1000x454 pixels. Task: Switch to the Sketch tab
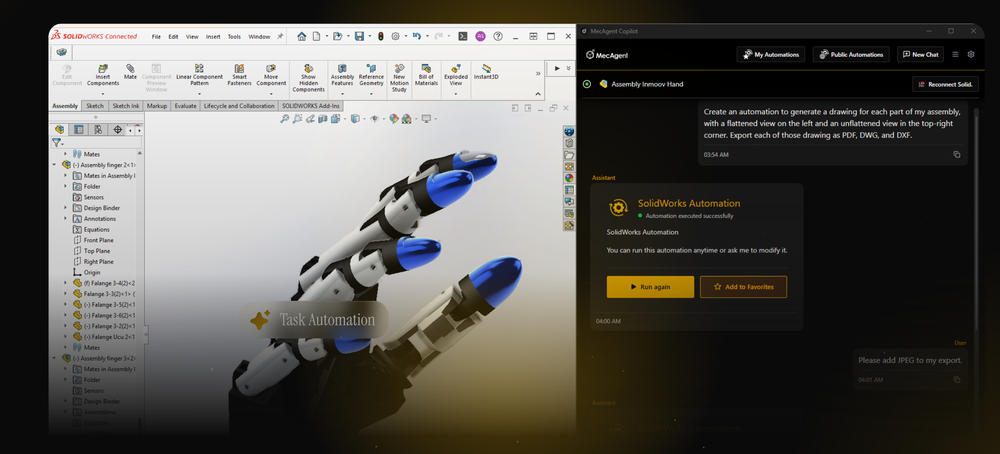click(x=95, y=106)
